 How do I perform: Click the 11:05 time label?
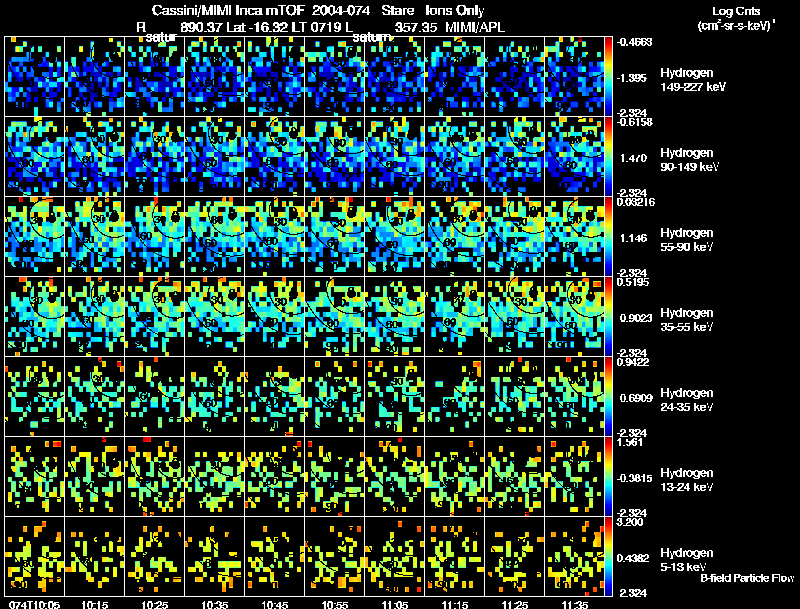(x=395, y=605)
